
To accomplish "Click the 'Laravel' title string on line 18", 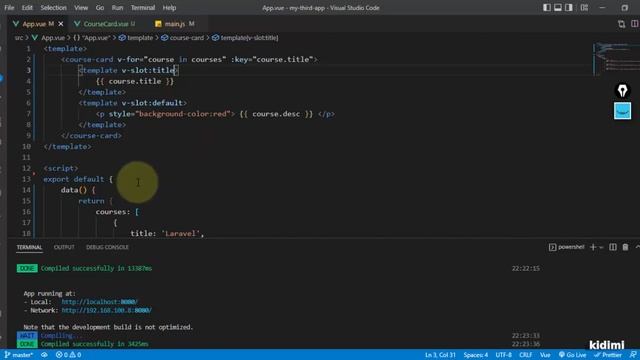I will (181, 233).
